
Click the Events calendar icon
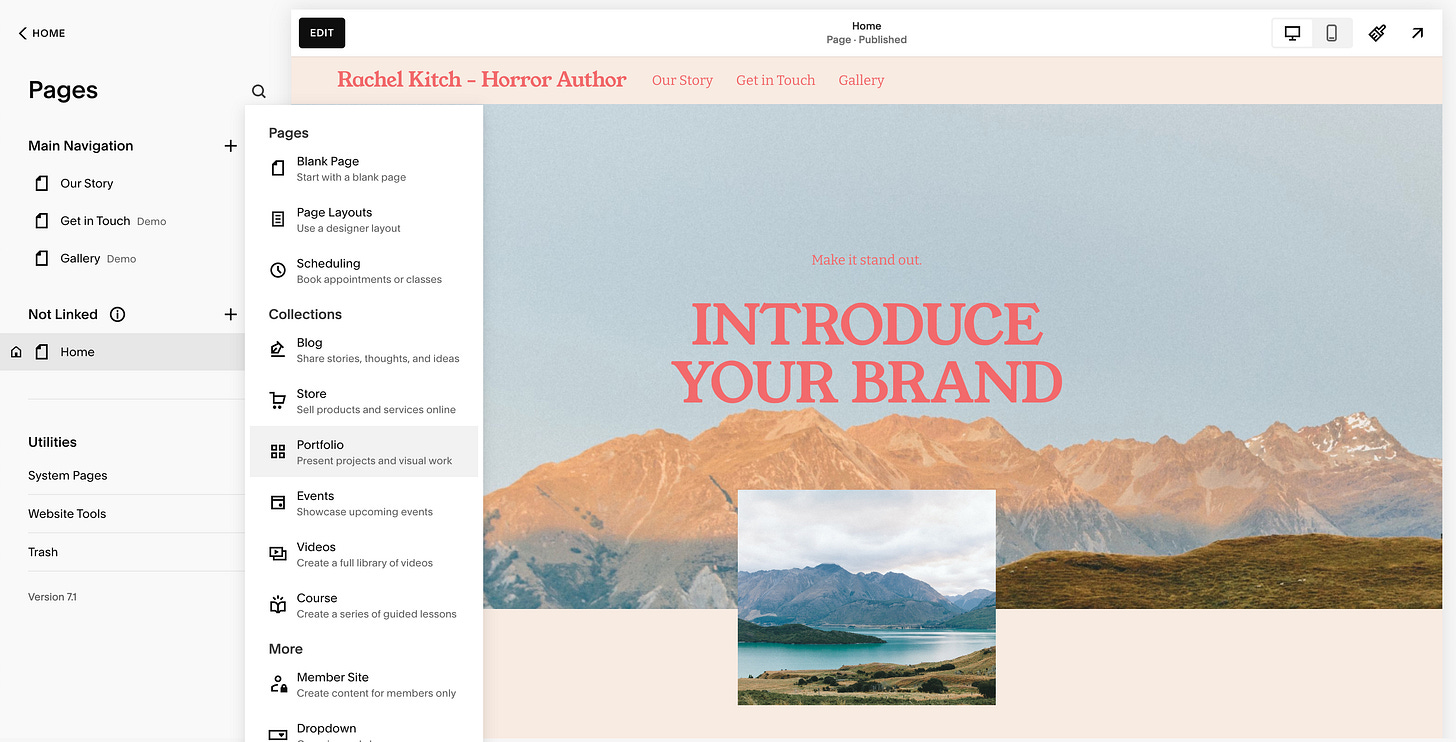click(x=278, y=503)
